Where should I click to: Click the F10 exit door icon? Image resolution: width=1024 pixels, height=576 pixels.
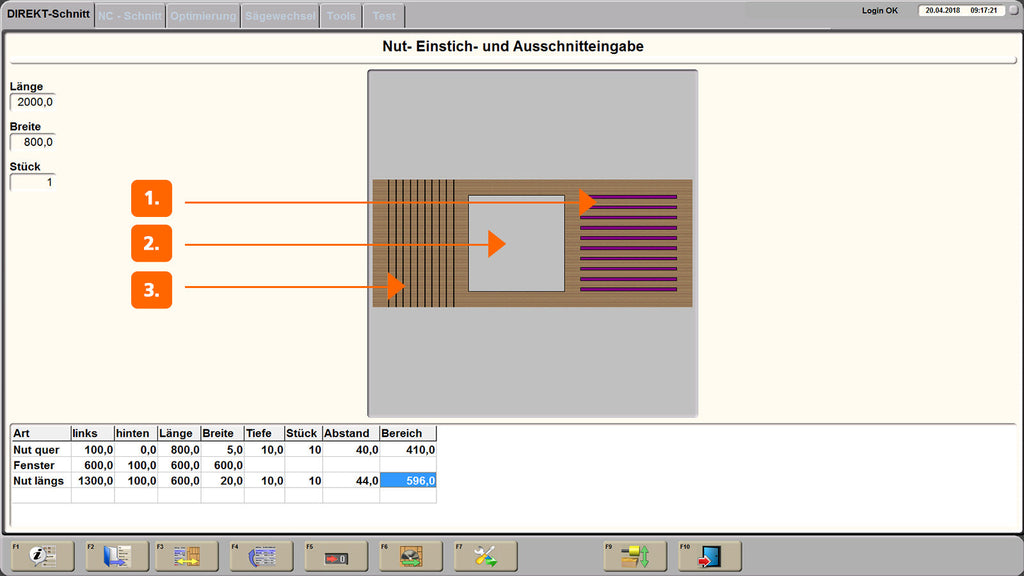click(x=710, y=556)
